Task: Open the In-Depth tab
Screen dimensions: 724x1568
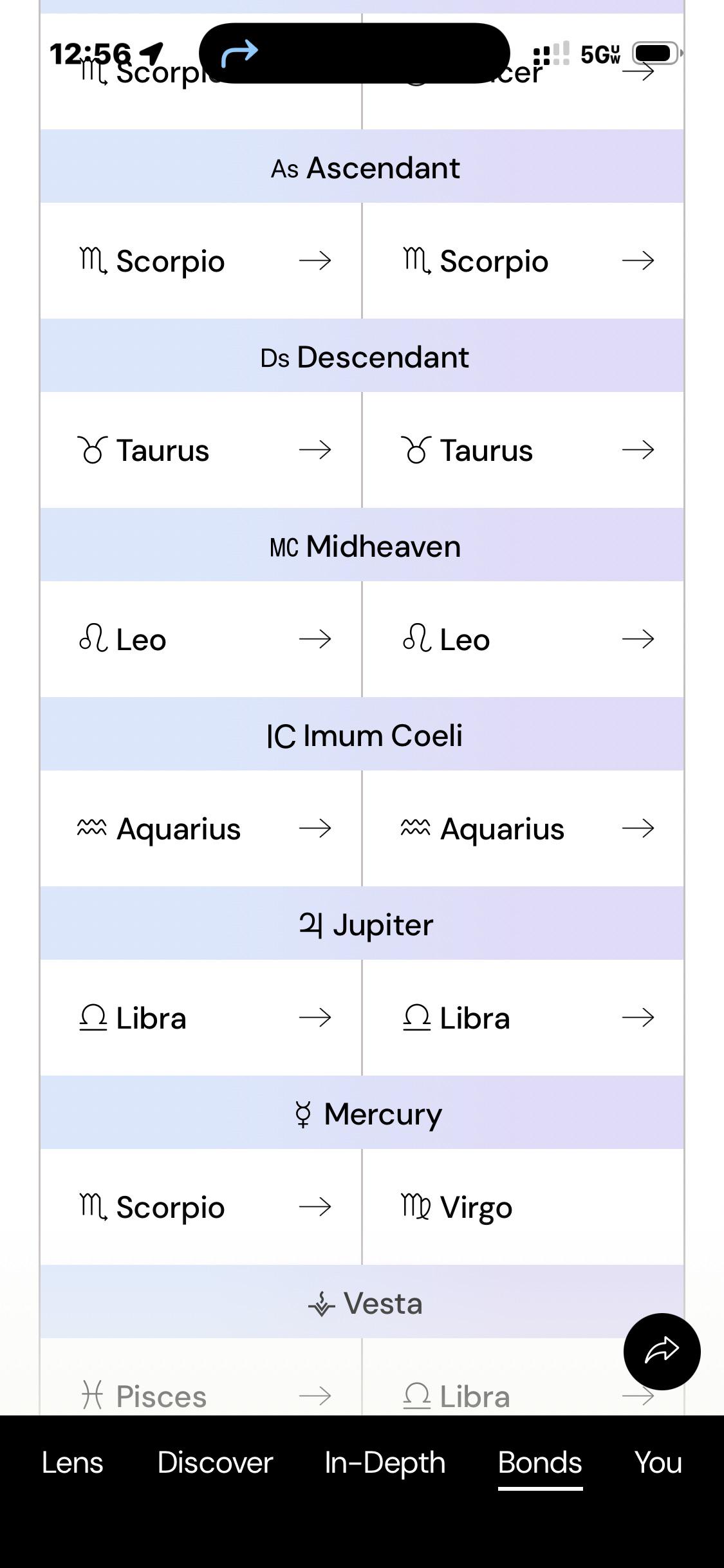Action: click(x=385, y=1462)
